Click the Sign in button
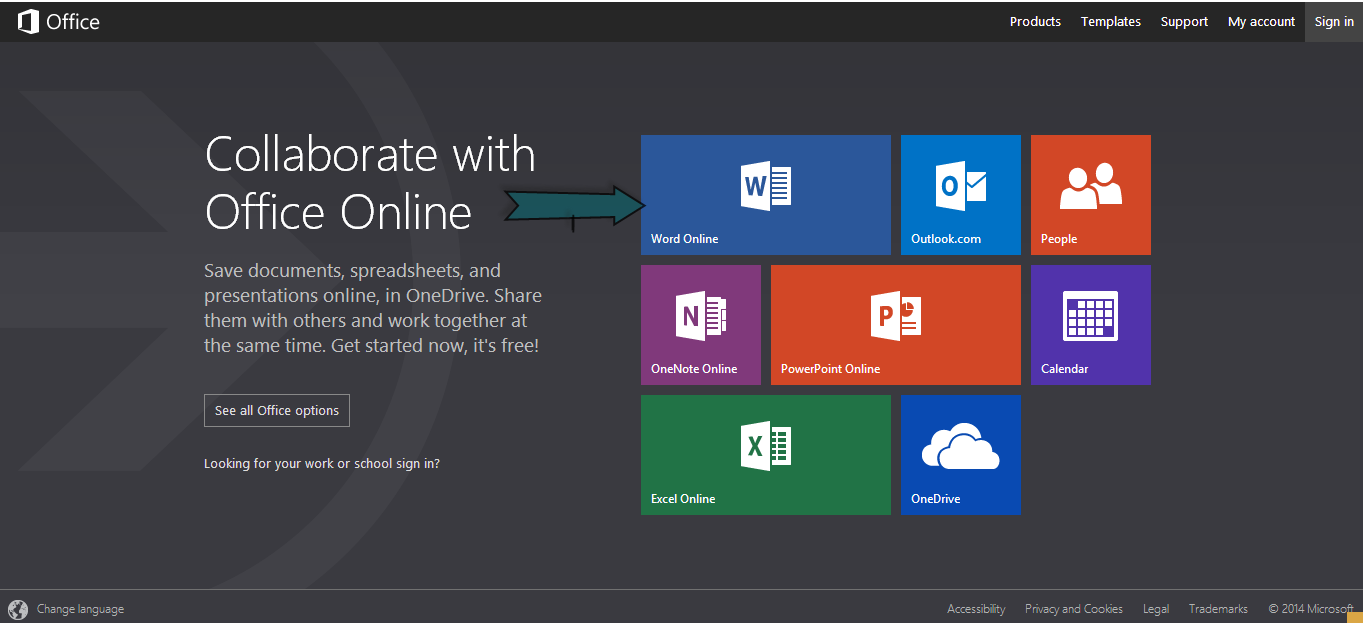 coord(1334,21)
